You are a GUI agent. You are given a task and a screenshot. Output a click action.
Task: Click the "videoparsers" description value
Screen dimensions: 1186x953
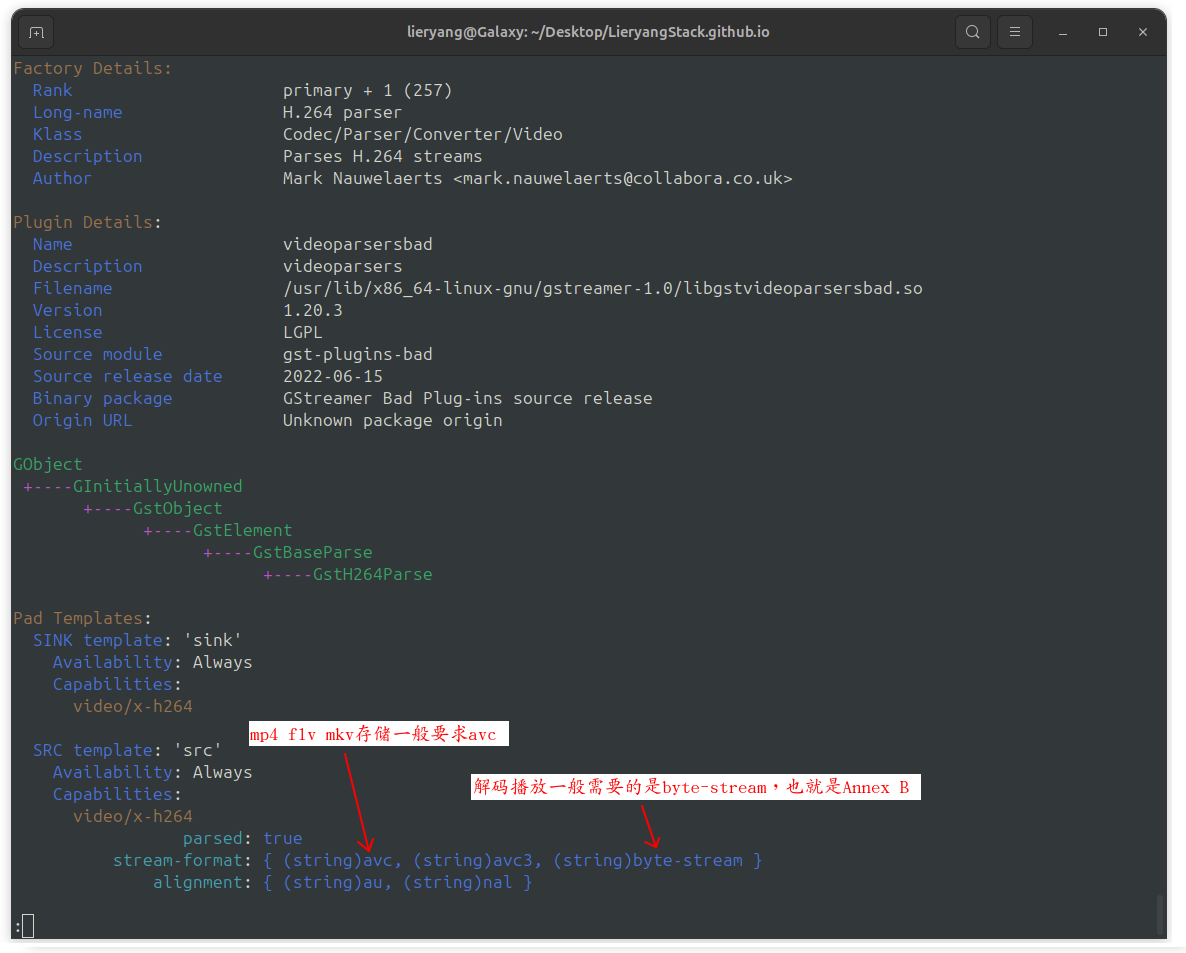coord(343,265)
